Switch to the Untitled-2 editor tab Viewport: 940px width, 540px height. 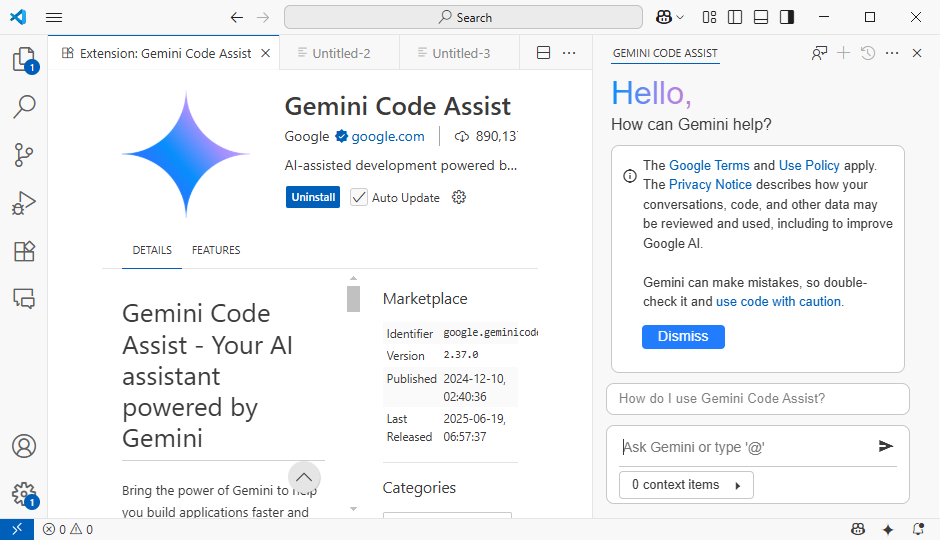pos(340,53)
